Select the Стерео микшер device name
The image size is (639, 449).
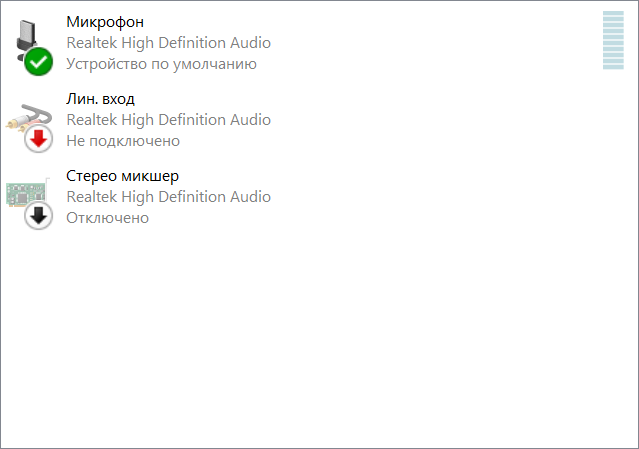[122, 175]
